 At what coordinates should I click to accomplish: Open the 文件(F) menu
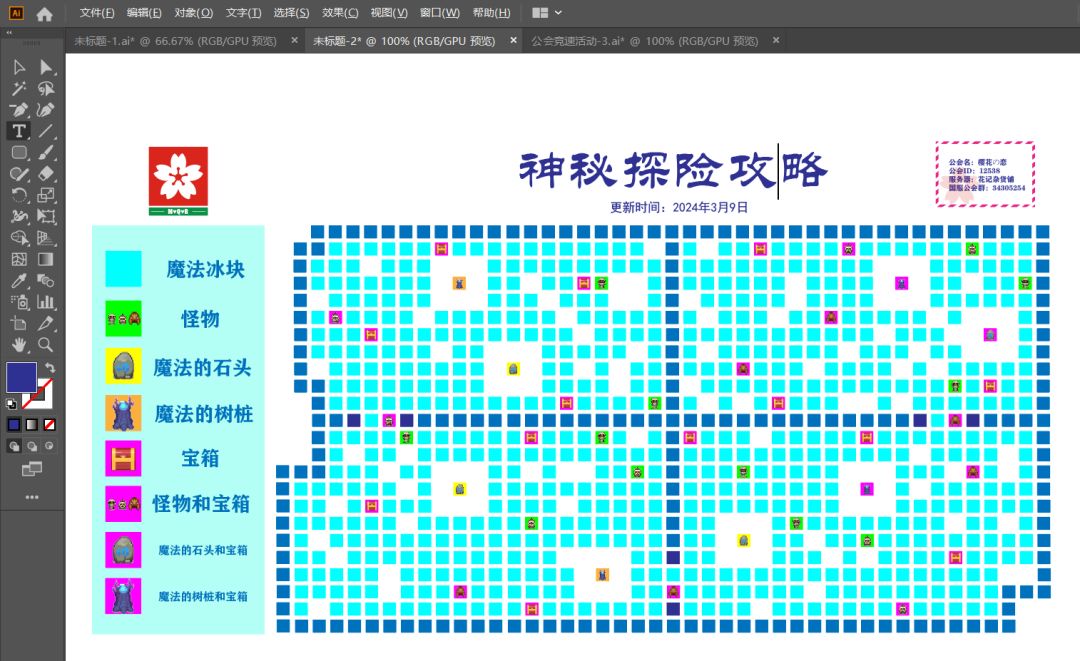coord(96,13)
